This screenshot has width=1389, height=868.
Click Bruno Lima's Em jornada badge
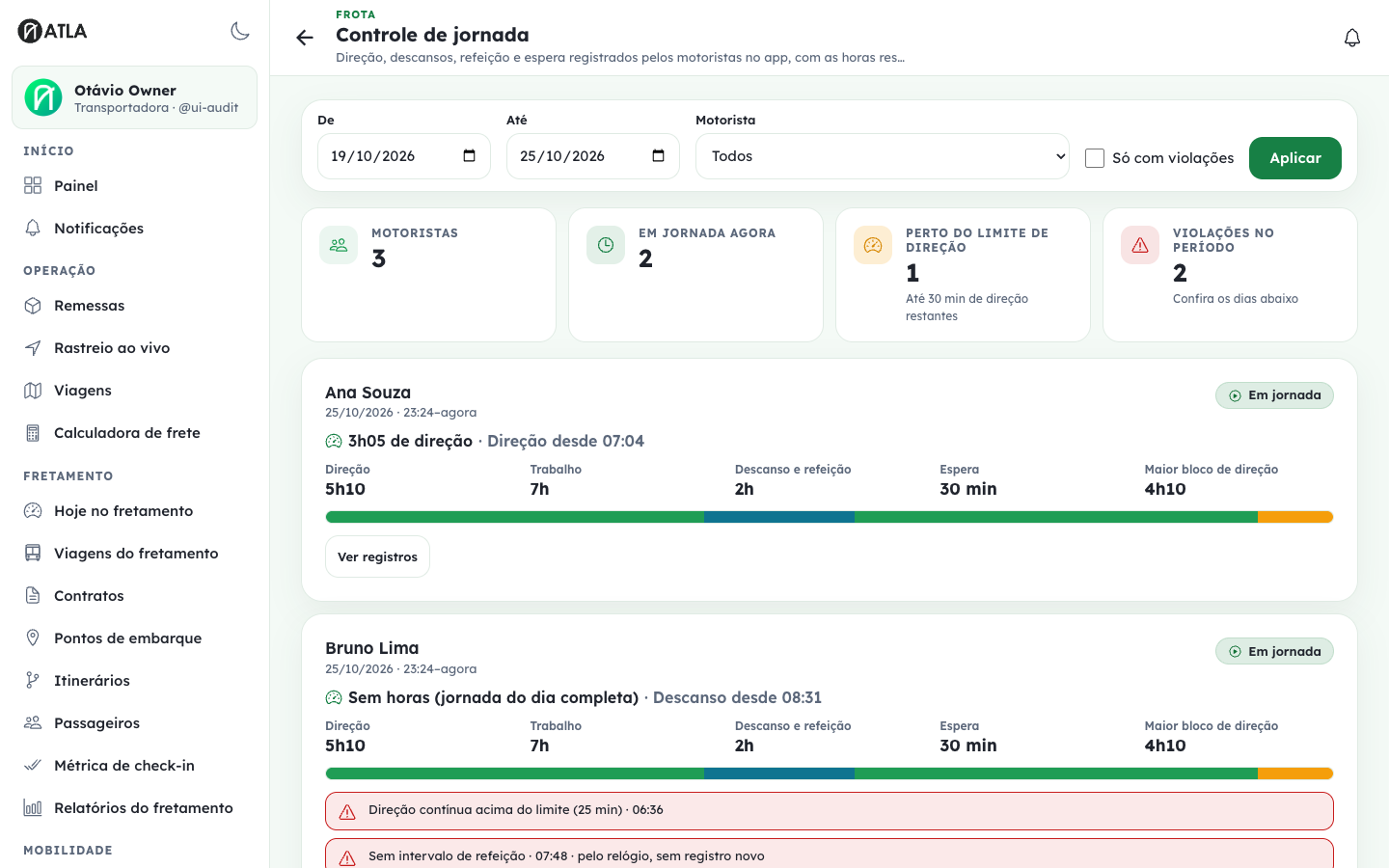[x=1274, y=652]
